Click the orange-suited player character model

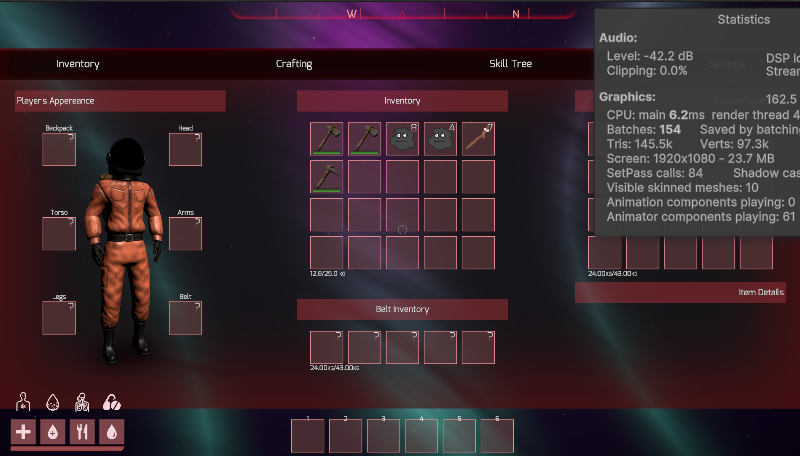tap(125, 250)
